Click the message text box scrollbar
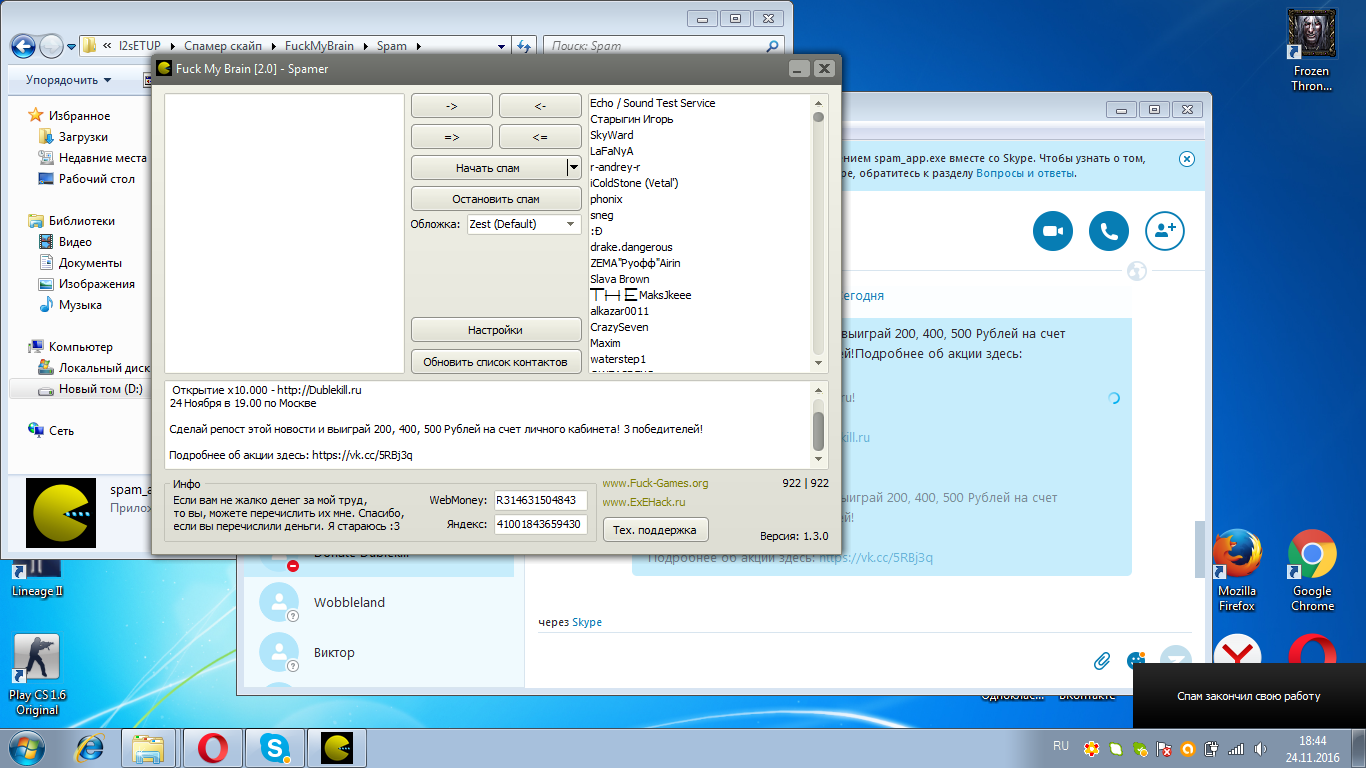The height and width of the screenshot is (768, 1366). (x=818, y=424)
